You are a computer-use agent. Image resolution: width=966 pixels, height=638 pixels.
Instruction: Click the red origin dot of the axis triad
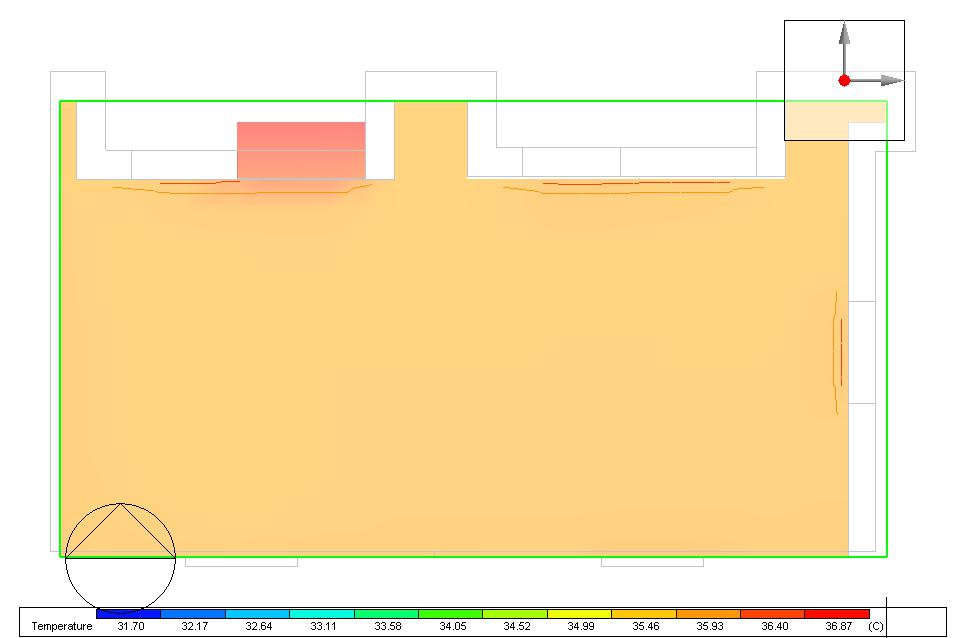click(x=845, y=80)
